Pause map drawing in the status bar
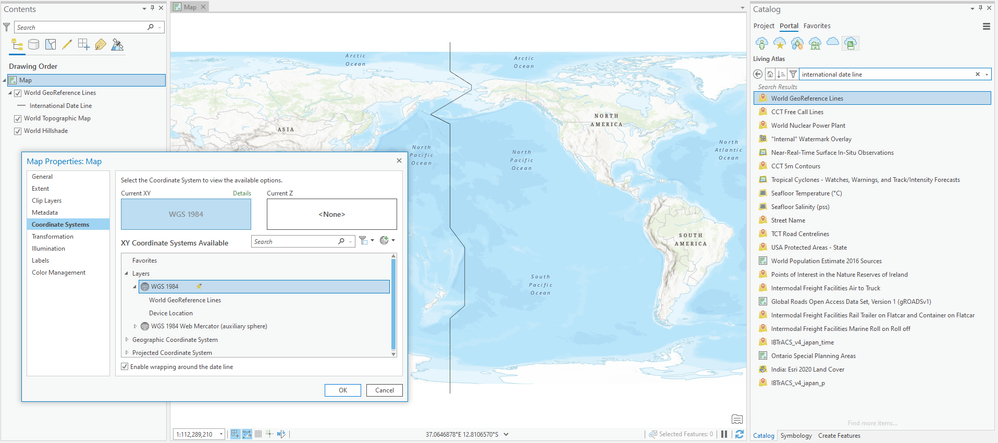Screen dimensions: 998x443 point(724,434)
